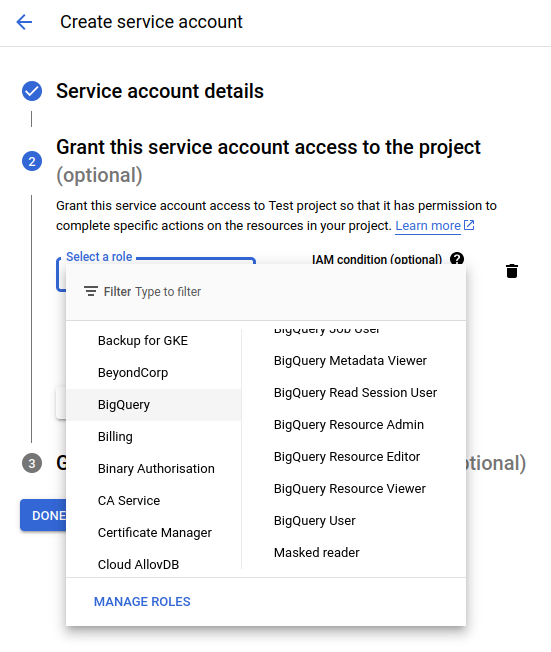
Task: Choose BigQuery Resource Viewer role
Action: tap(354, 489)
